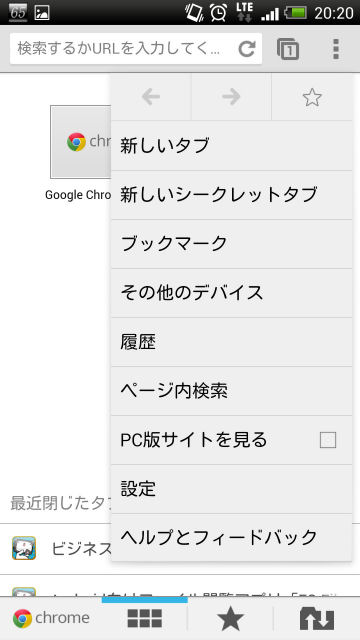The height and width of the screenshot is (640, 360).
Task: Open ヘルプとフィードバック menu entry
Action: pyautogui.click(x=231, y=538)
